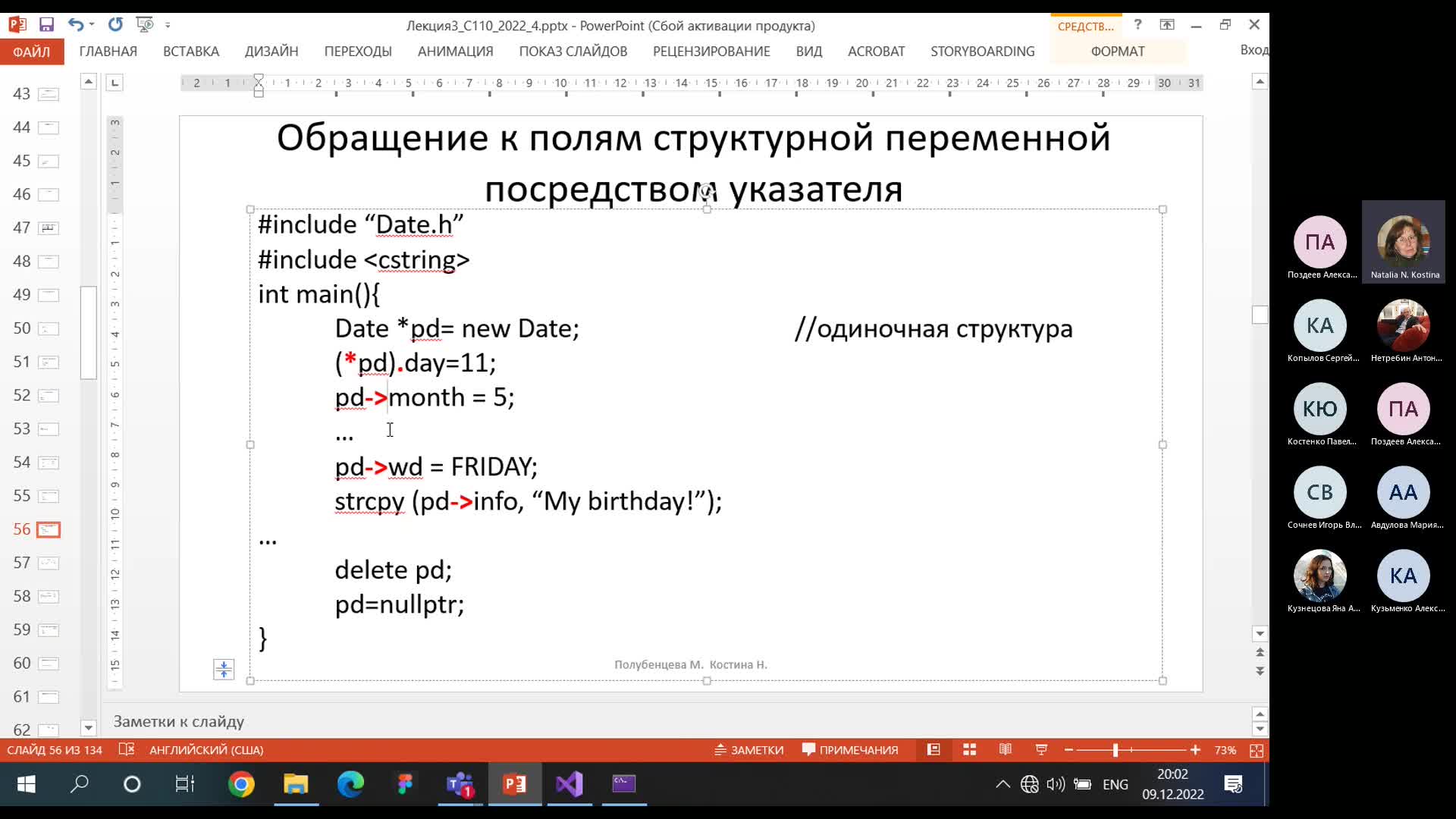Open the ФОРМАТ contextual tab
Image resolution: width=1456 pixels, height=819 pixels.
click(x=1118, y=52)
